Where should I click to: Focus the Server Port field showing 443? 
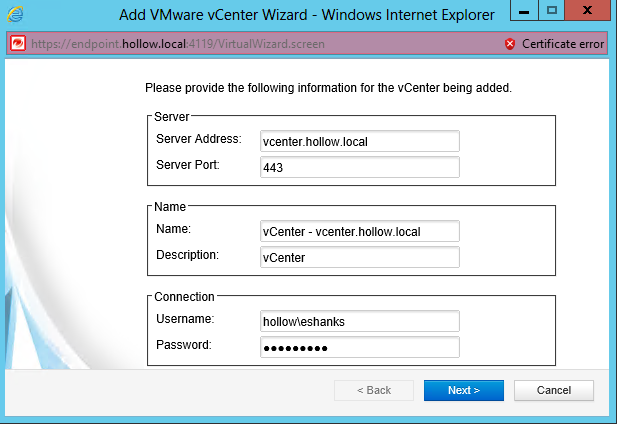(x=359, y=167)
